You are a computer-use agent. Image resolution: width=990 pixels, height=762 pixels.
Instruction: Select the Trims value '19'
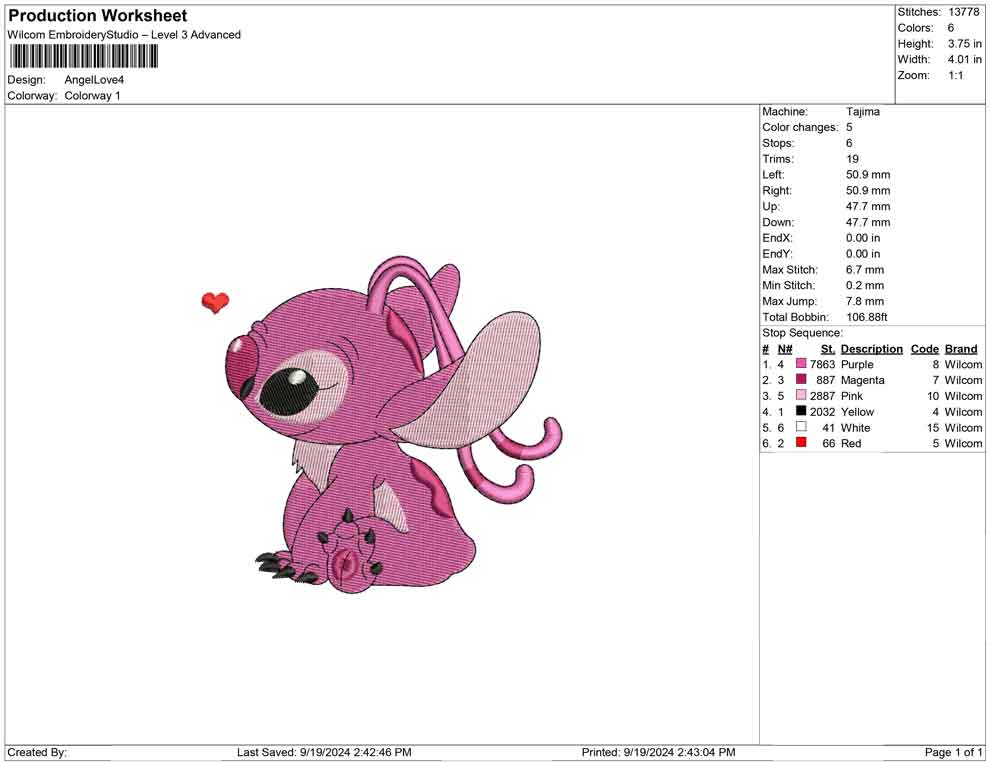click(x=852, y=159)
